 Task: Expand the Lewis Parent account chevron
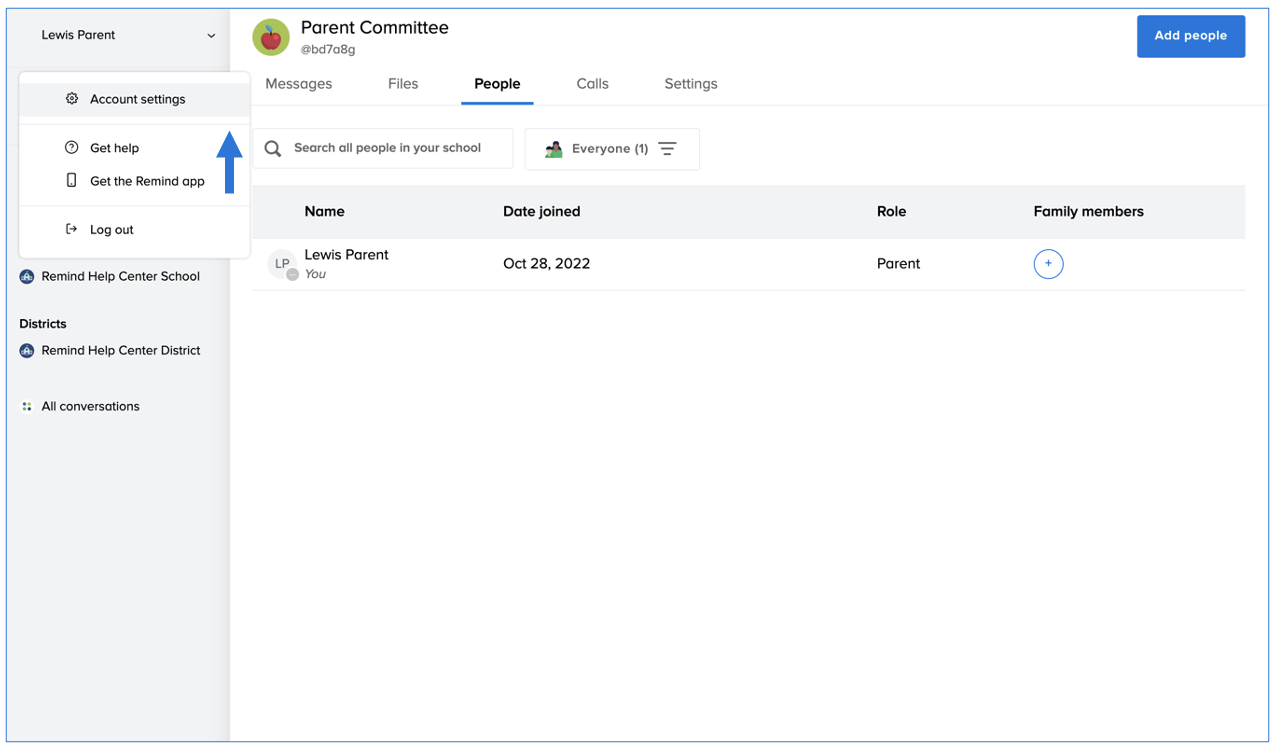(211, 36)
